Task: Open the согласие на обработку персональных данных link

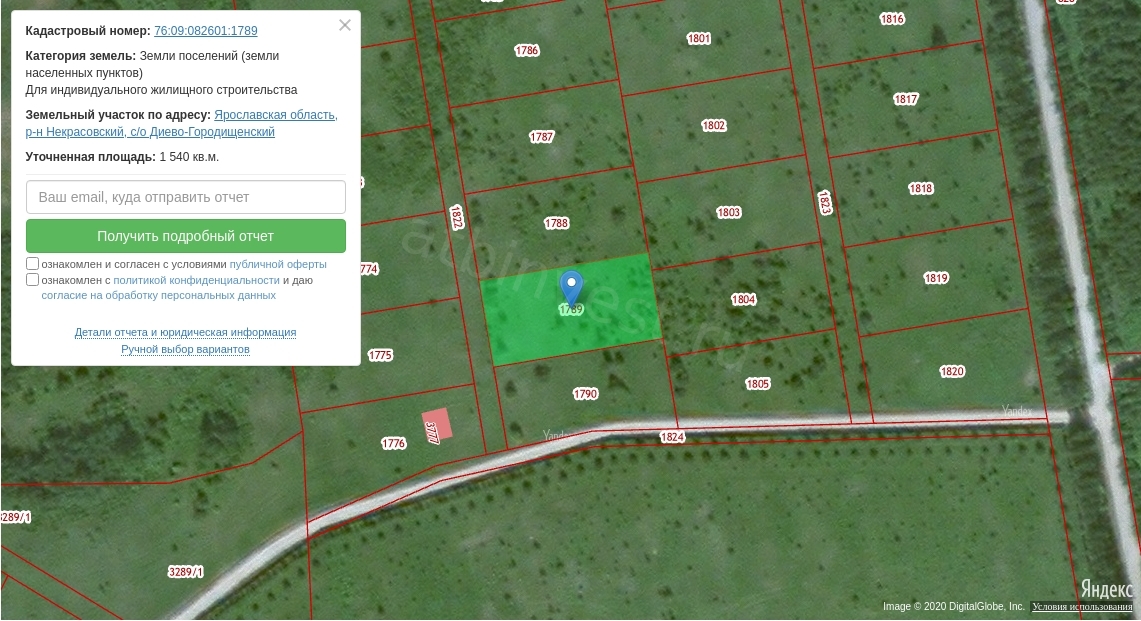Action: coord(158,296)
